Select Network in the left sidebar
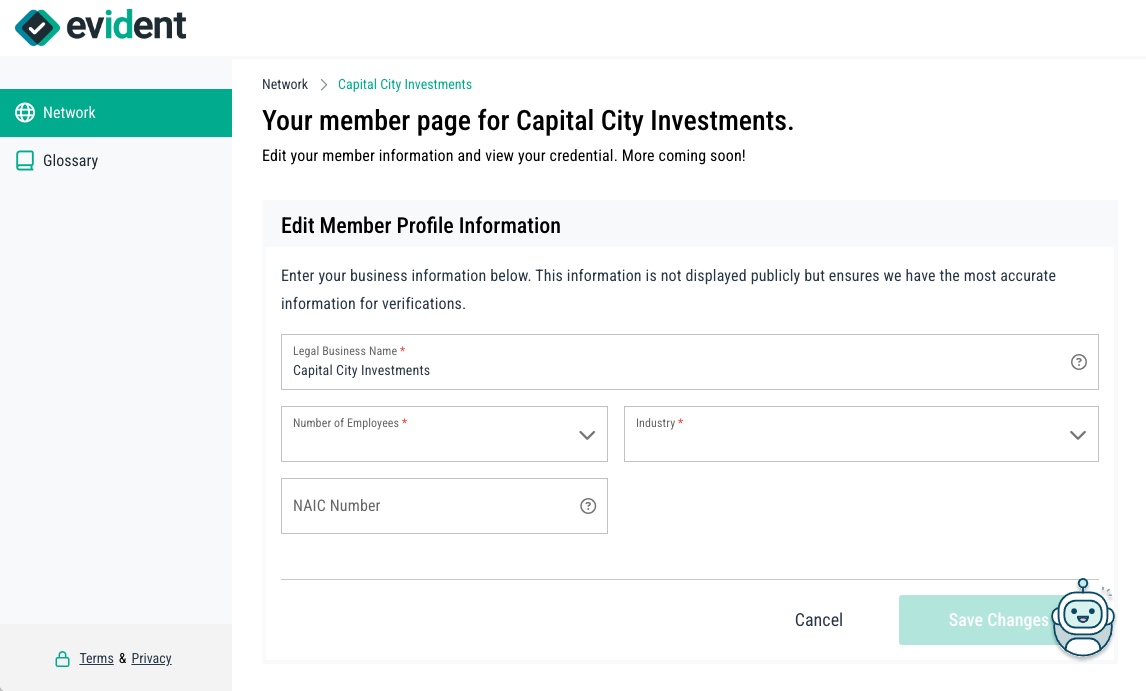Image resolution: width=1146 pixels, height=691 pixels. (69, 112)
